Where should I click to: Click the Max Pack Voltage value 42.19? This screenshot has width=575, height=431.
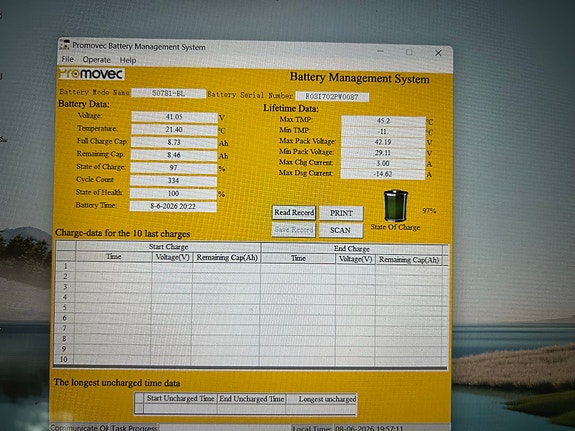point(383,142)
